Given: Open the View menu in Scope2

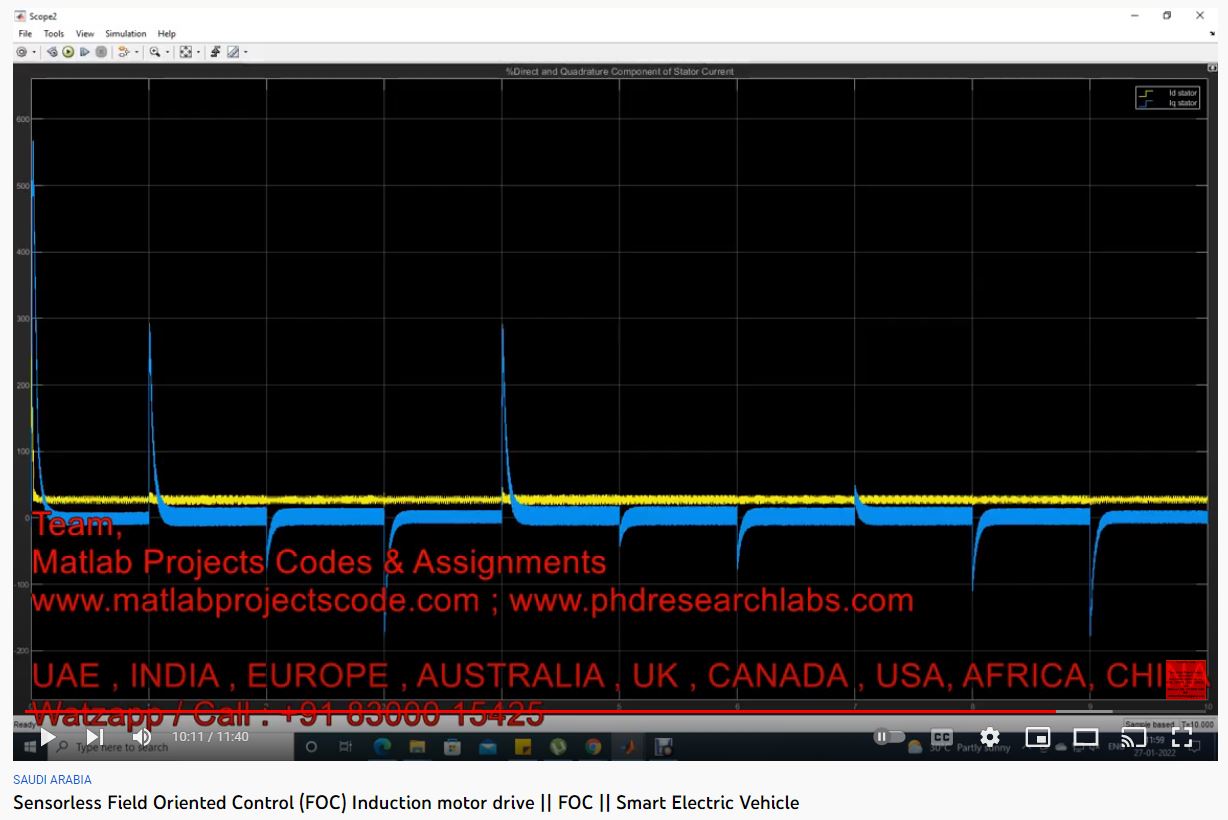Looking at the screenshot, I should tap(85, 34).
